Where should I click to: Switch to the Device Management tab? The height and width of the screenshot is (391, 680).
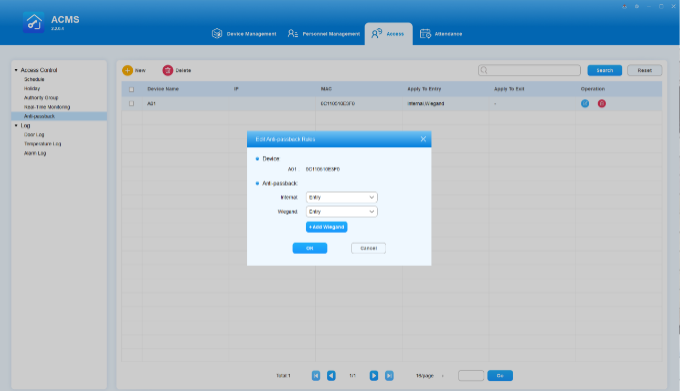[x=244, y=34]
